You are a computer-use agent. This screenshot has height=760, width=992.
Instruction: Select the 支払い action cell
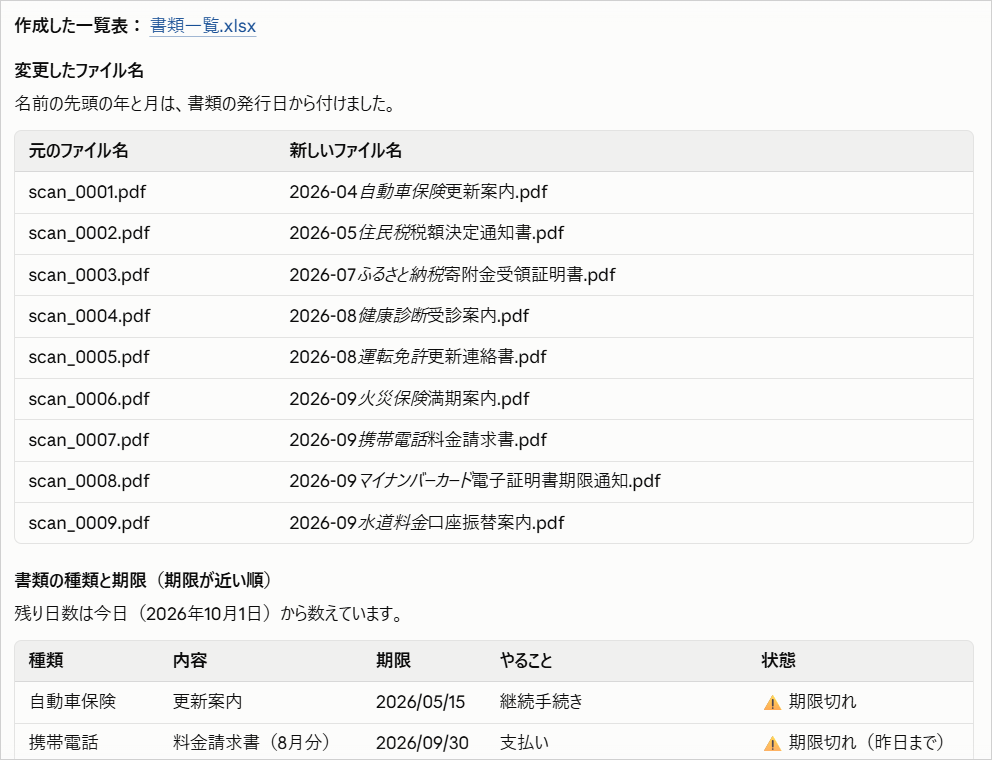[524, 743]
